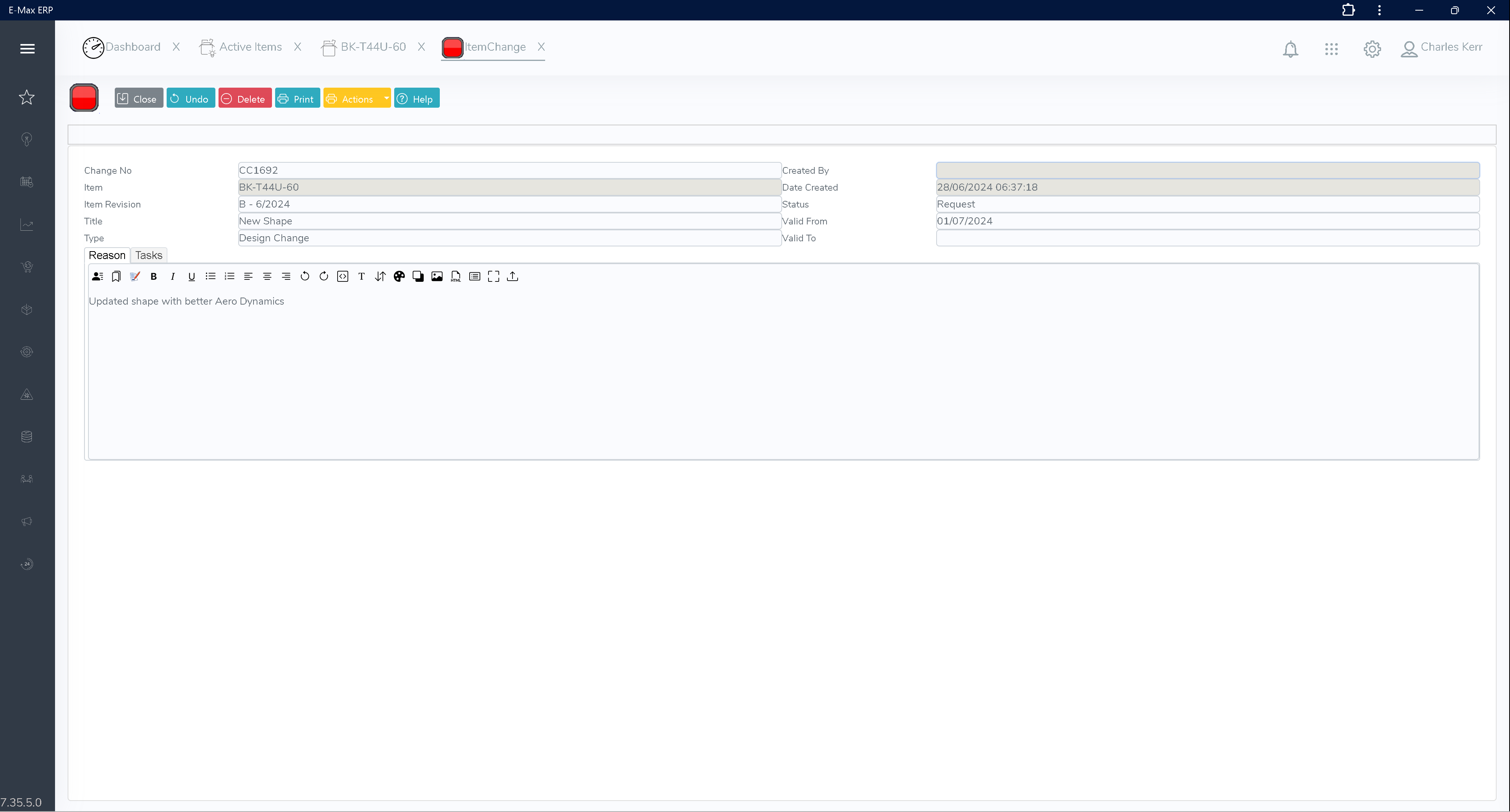This screenshot has height=812, width=1510.
Task: Click the Help button
Action: 417,99
